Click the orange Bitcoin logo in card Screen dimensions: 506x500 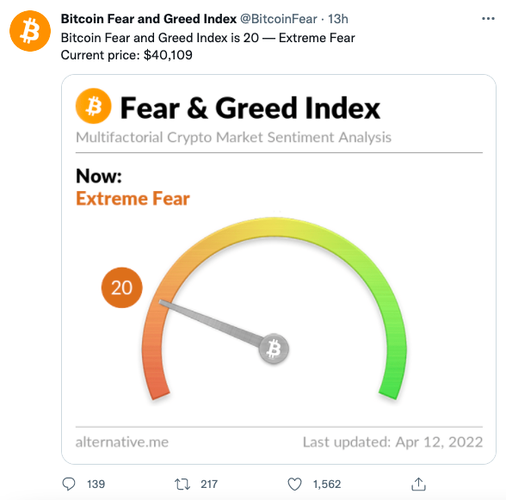point(93,106)
